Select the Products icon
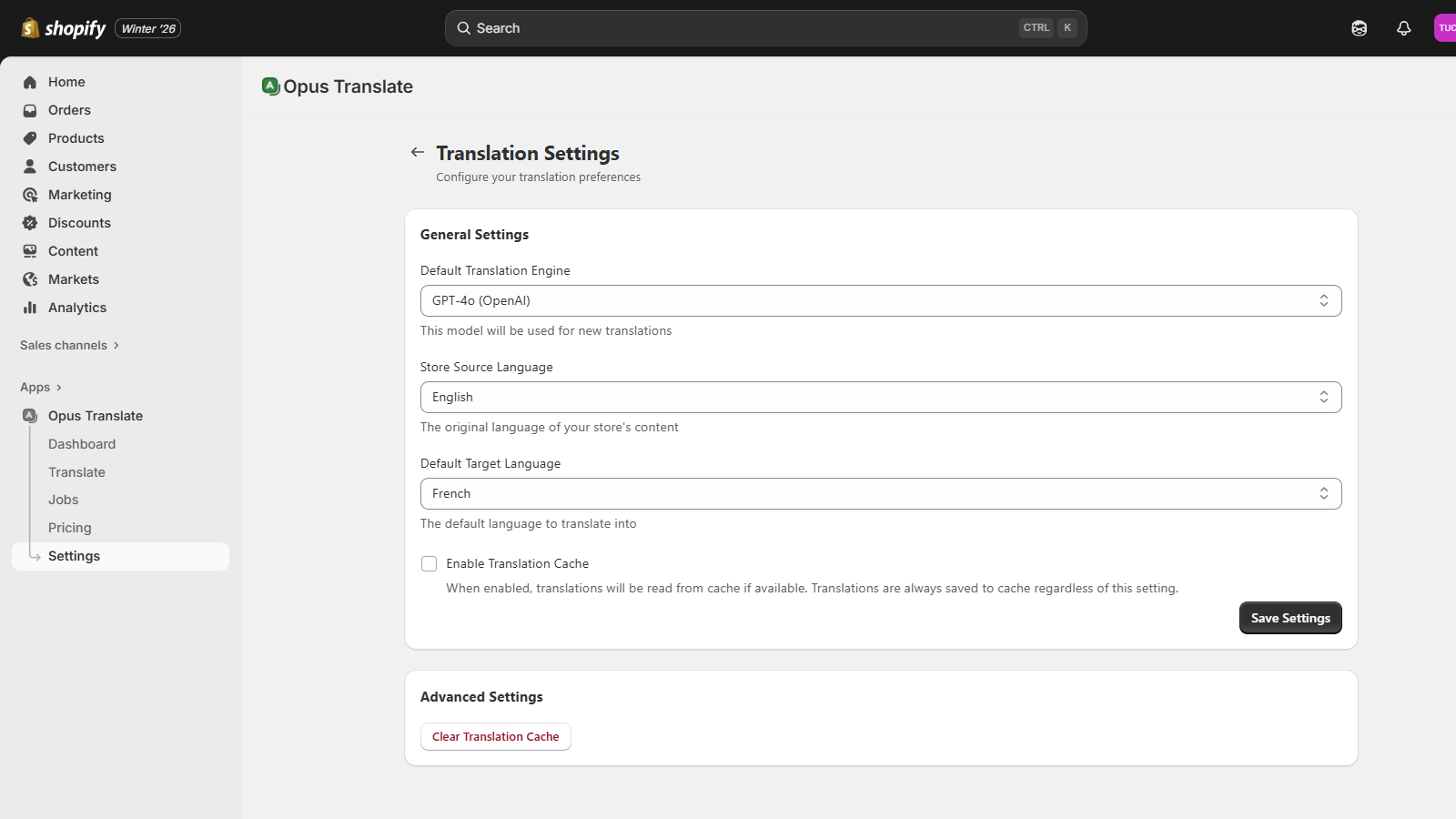Image resolution: width=1456 pixels, height=819 pixels. (x=30, y=138)
